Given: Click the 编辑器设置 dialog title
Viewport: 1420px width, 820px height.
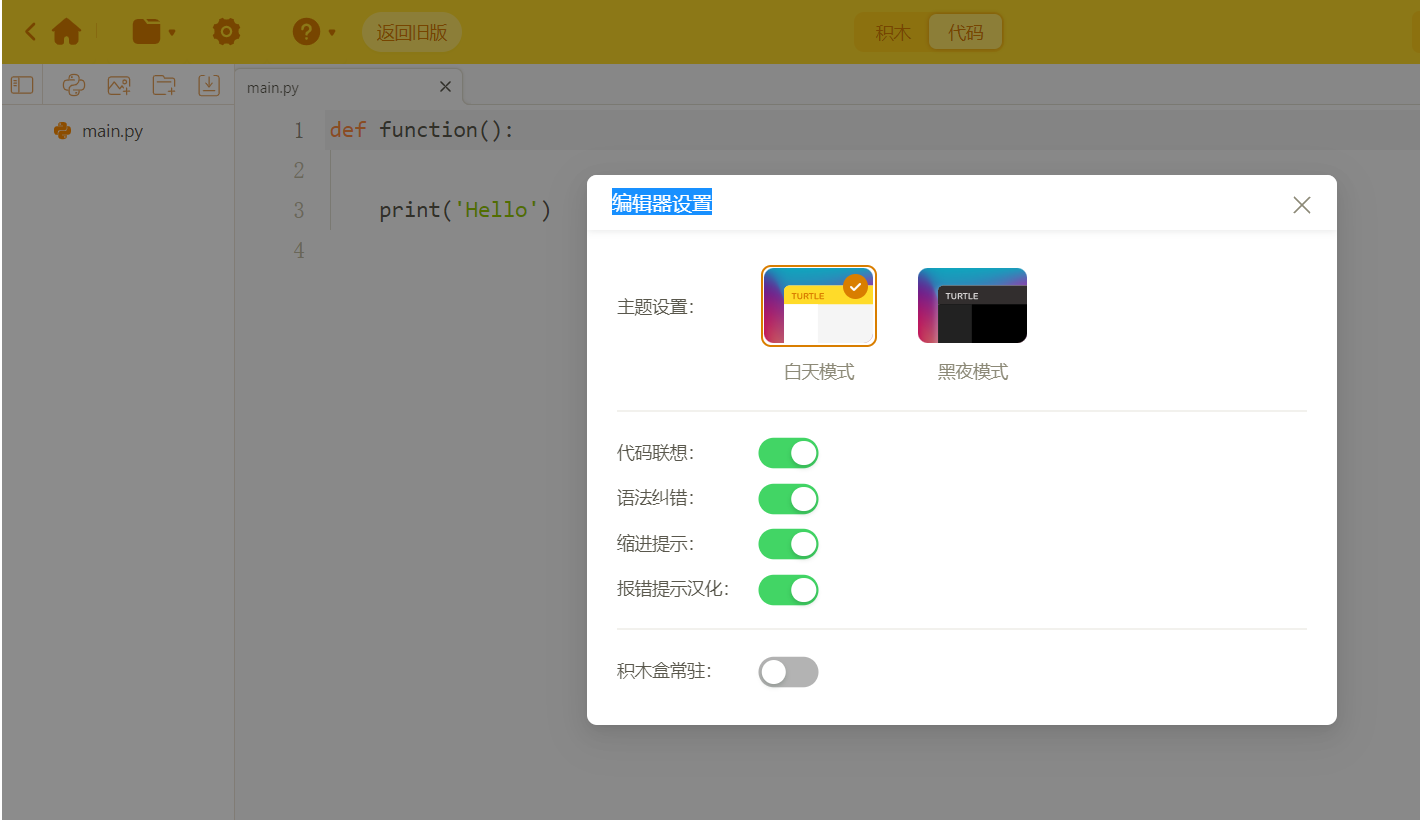Looking at the screenshot, I should pyautogui.click(x=662, y=203).
